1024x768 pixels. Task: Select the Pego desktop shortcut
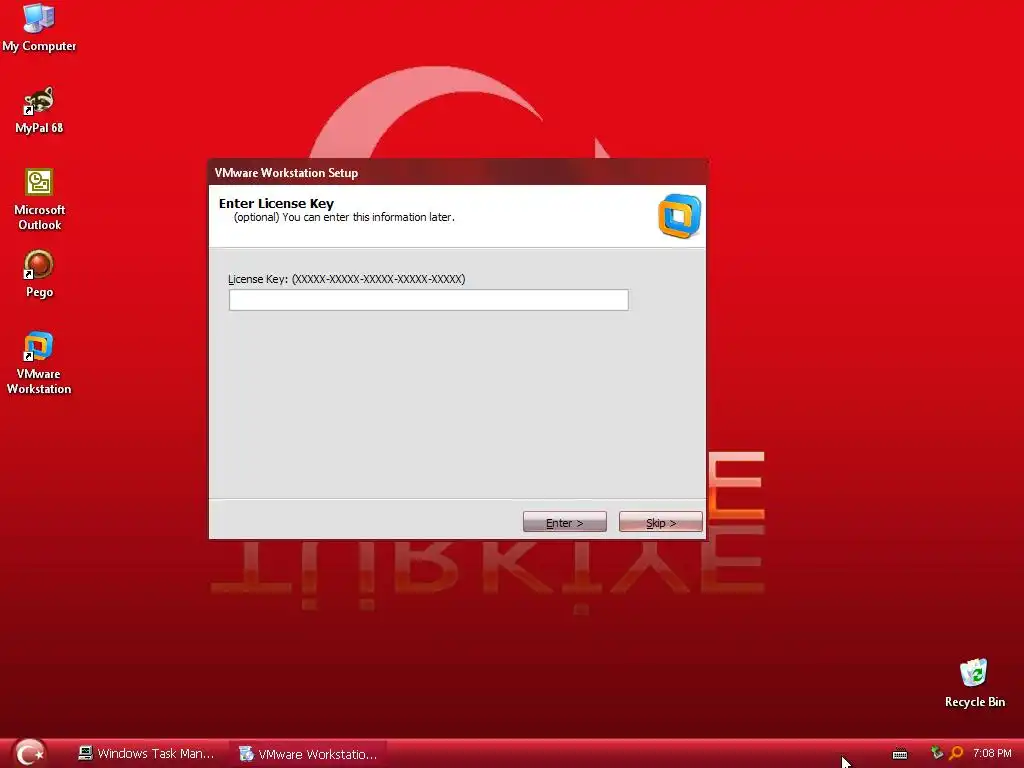(39, 274)
